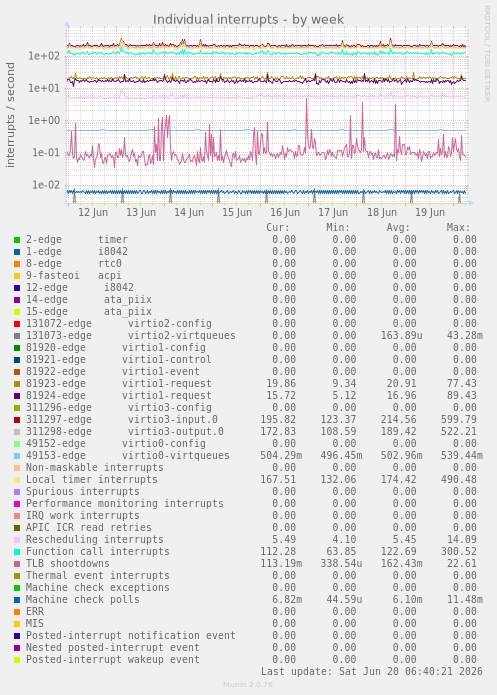Click the Last update timestamp line
Image resolution: width=497 pixels, height=695 pixels.
pos(372,672)
